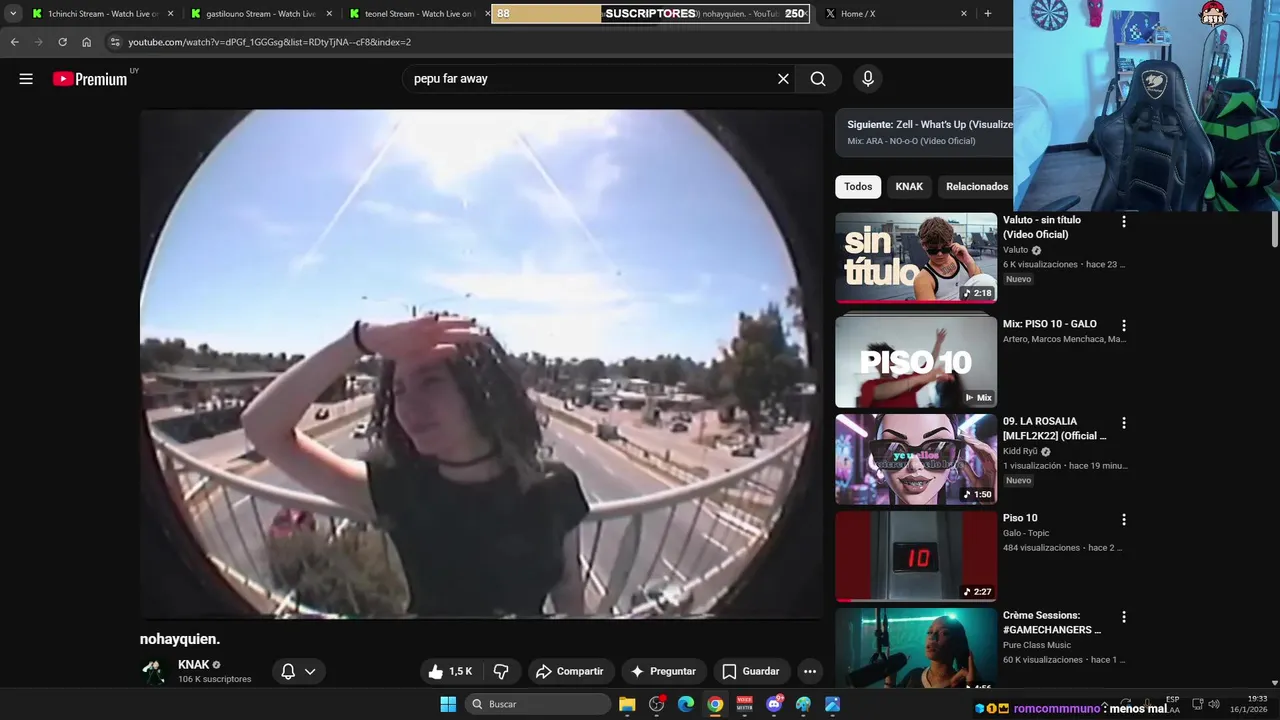Open the YouTube hamburger guide menu

tap(26, 79)
